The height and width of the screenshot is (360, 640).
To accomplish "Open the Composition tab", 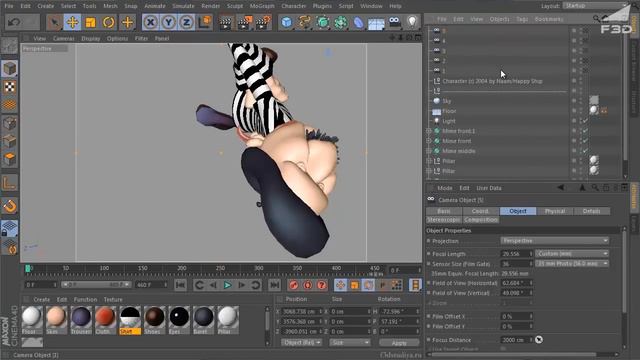I will pyautogui.click(x=481, y=220).
